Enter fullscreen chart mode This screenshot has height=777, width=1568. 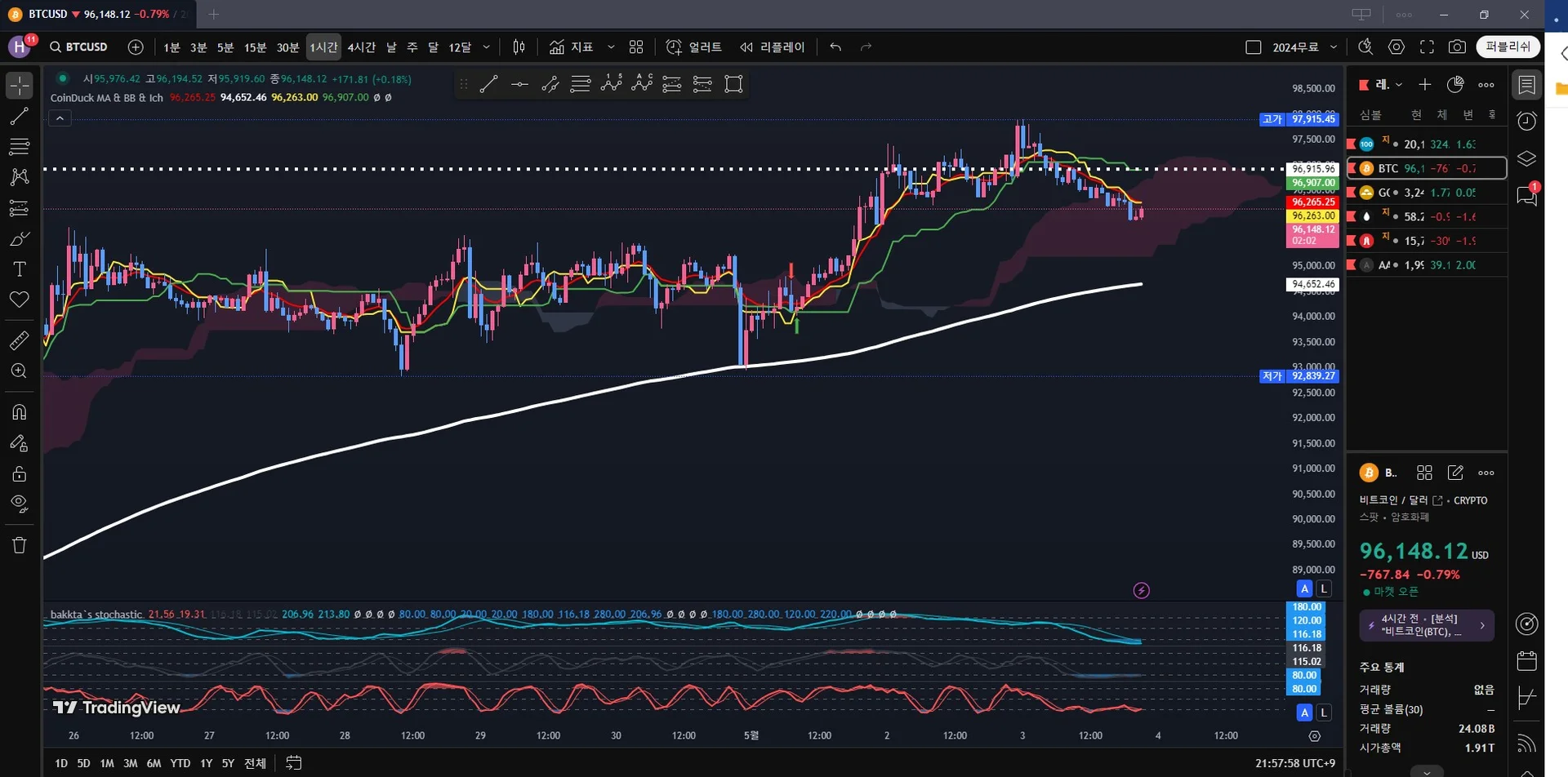[x=1427, y=47]
